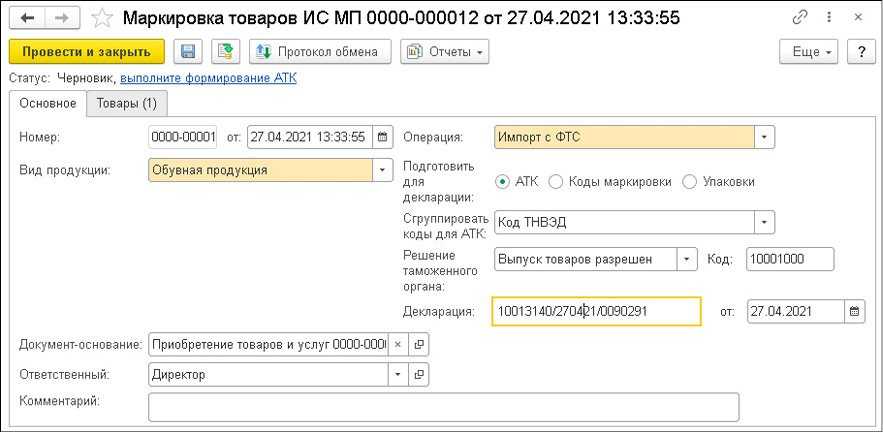Save the document with the floppy disk icon
The width and height of the screenshot is (883, 432).
point(188,52)
